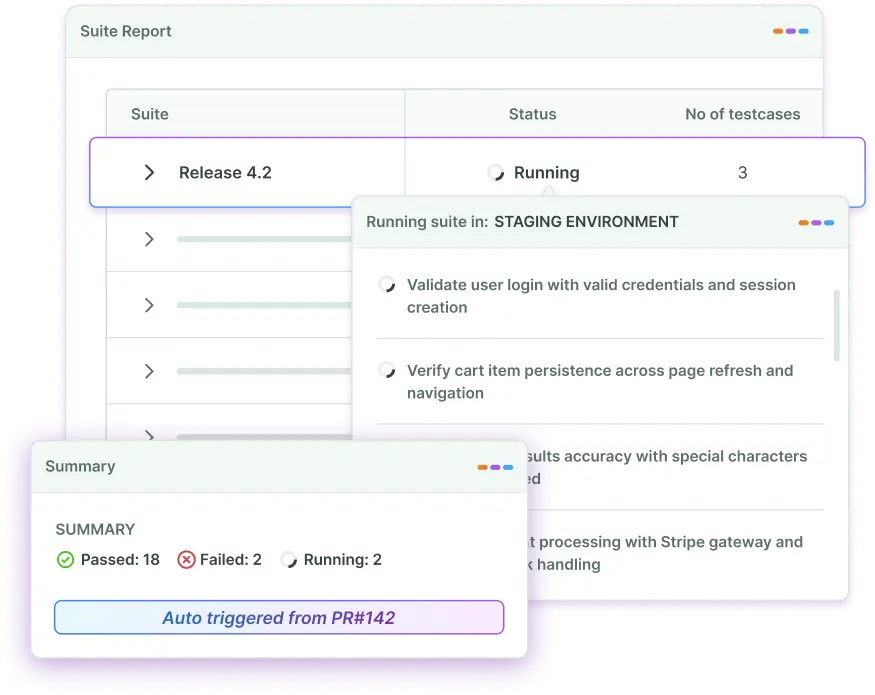875x695 pixels.
Task: Expand the Release 4.2 suite row
Action: coord(149,173)
